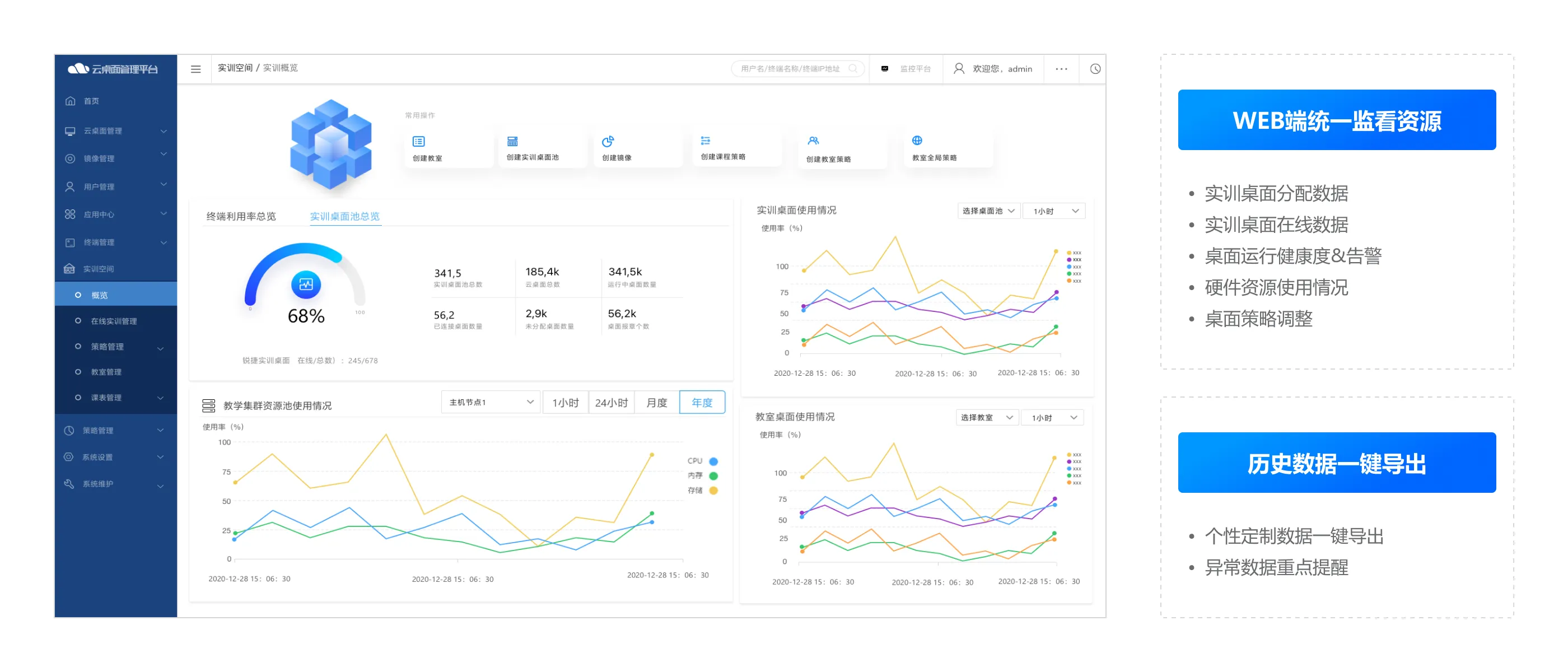The width and height of the screenshot is (1568, 672).
Task: Switch to 24小时 time range
Action: point(610,402)
